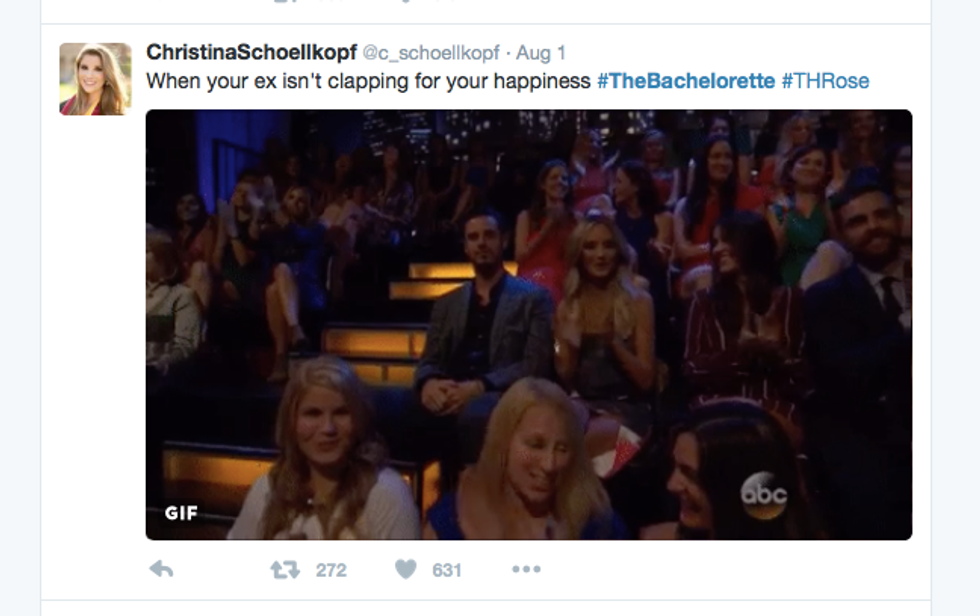Screen dimensions: 980x616
Task: View like count 631
Action: (x=447, y=570)
